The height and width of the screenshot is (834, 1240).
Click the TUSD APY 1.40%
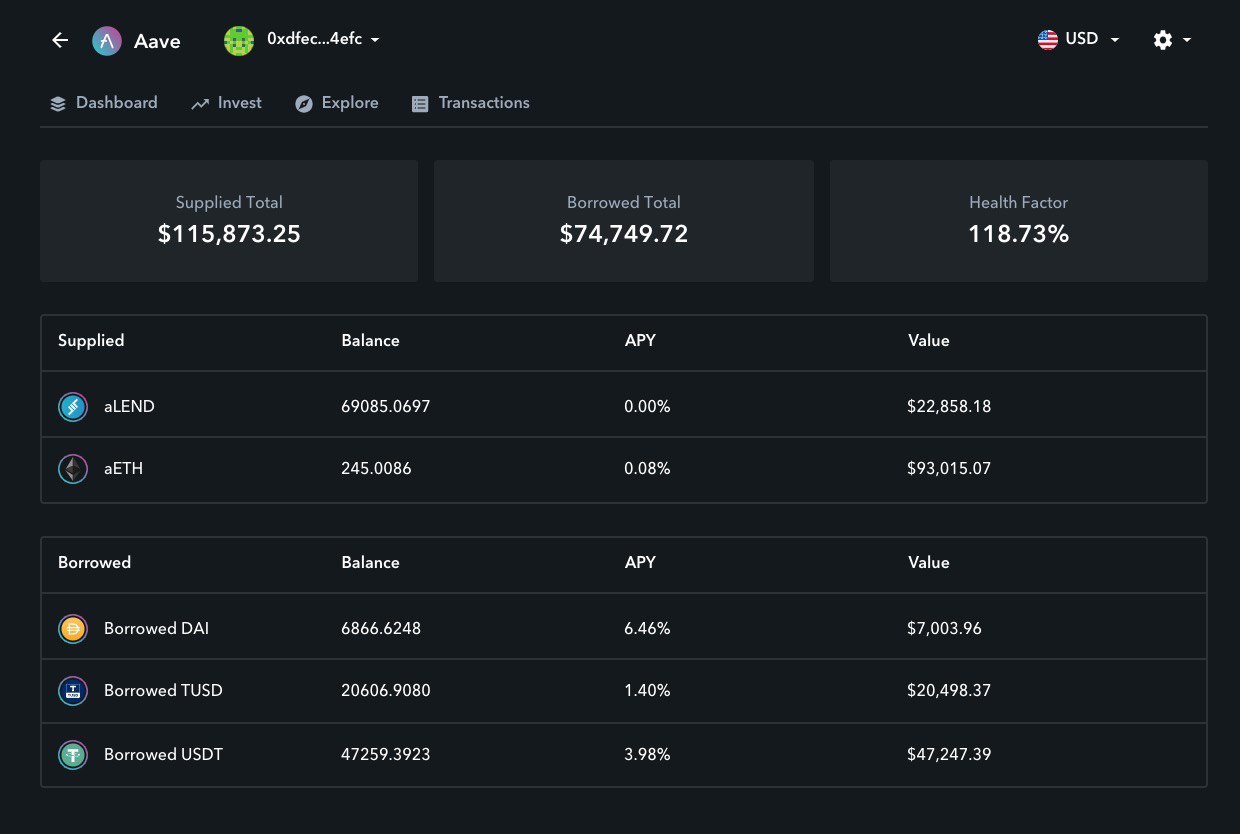point(647,690)
